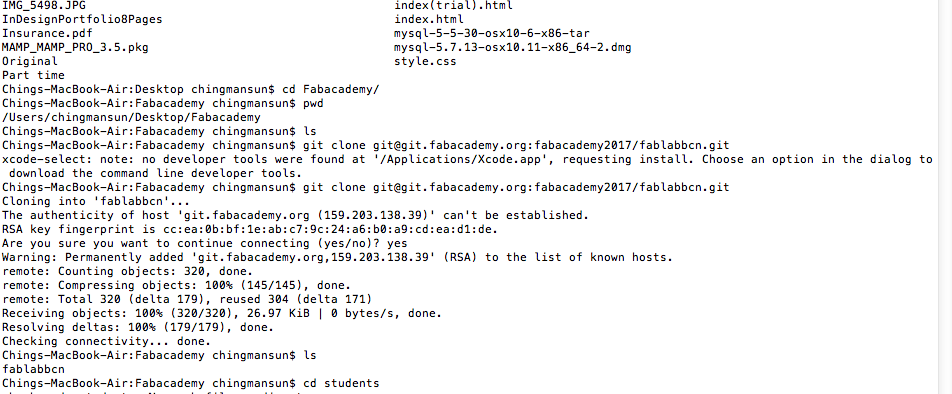Select the index.html filename
This screenshot has height=394, width=952.
(429, 19)
